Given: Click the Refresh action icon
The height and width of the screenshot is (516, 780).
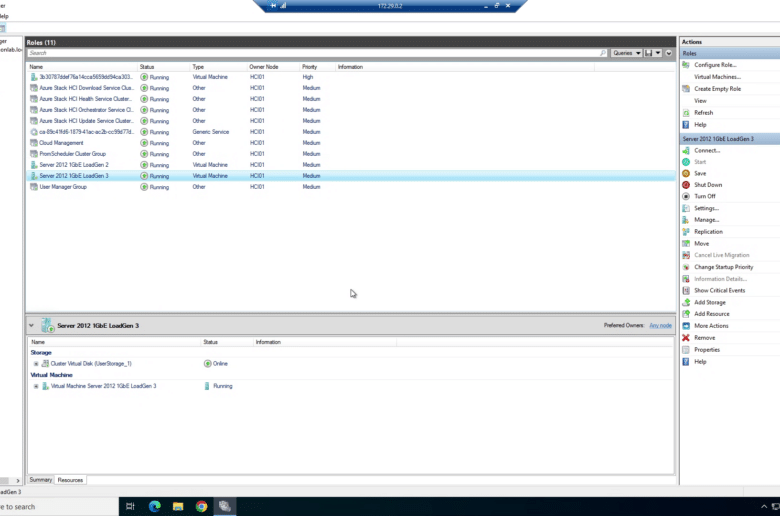Looking at the screenshot, I should 686,113.
